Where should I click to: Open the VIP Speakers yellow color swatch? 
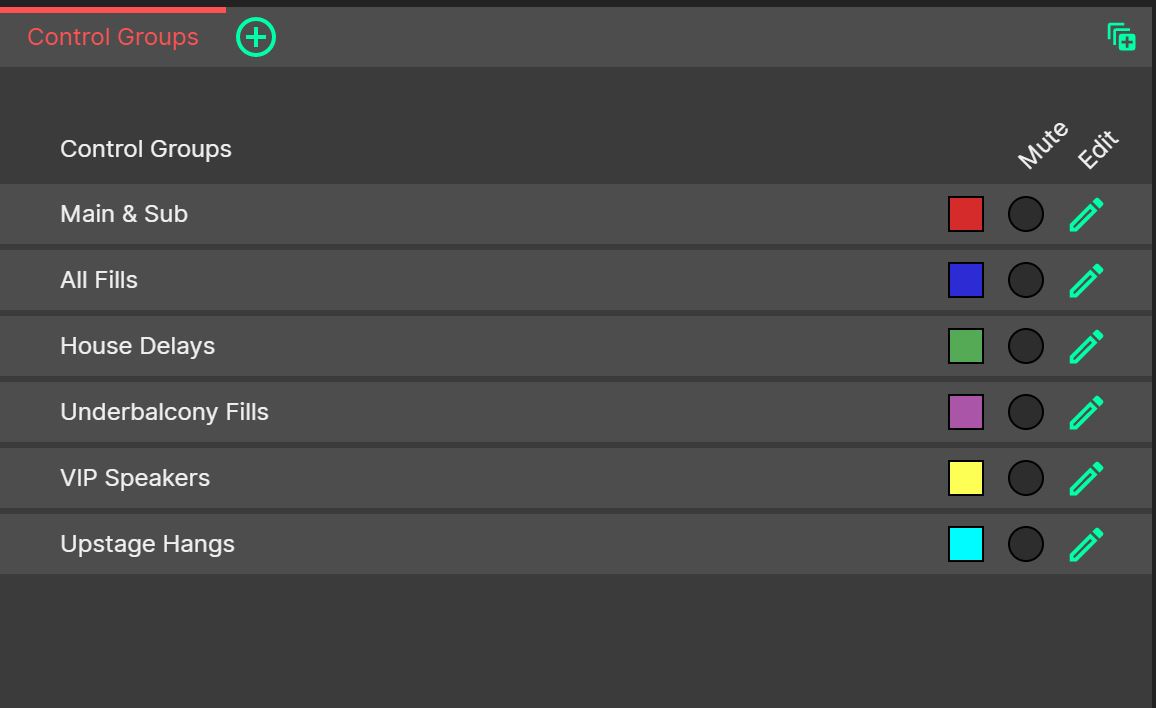(966, 478)
